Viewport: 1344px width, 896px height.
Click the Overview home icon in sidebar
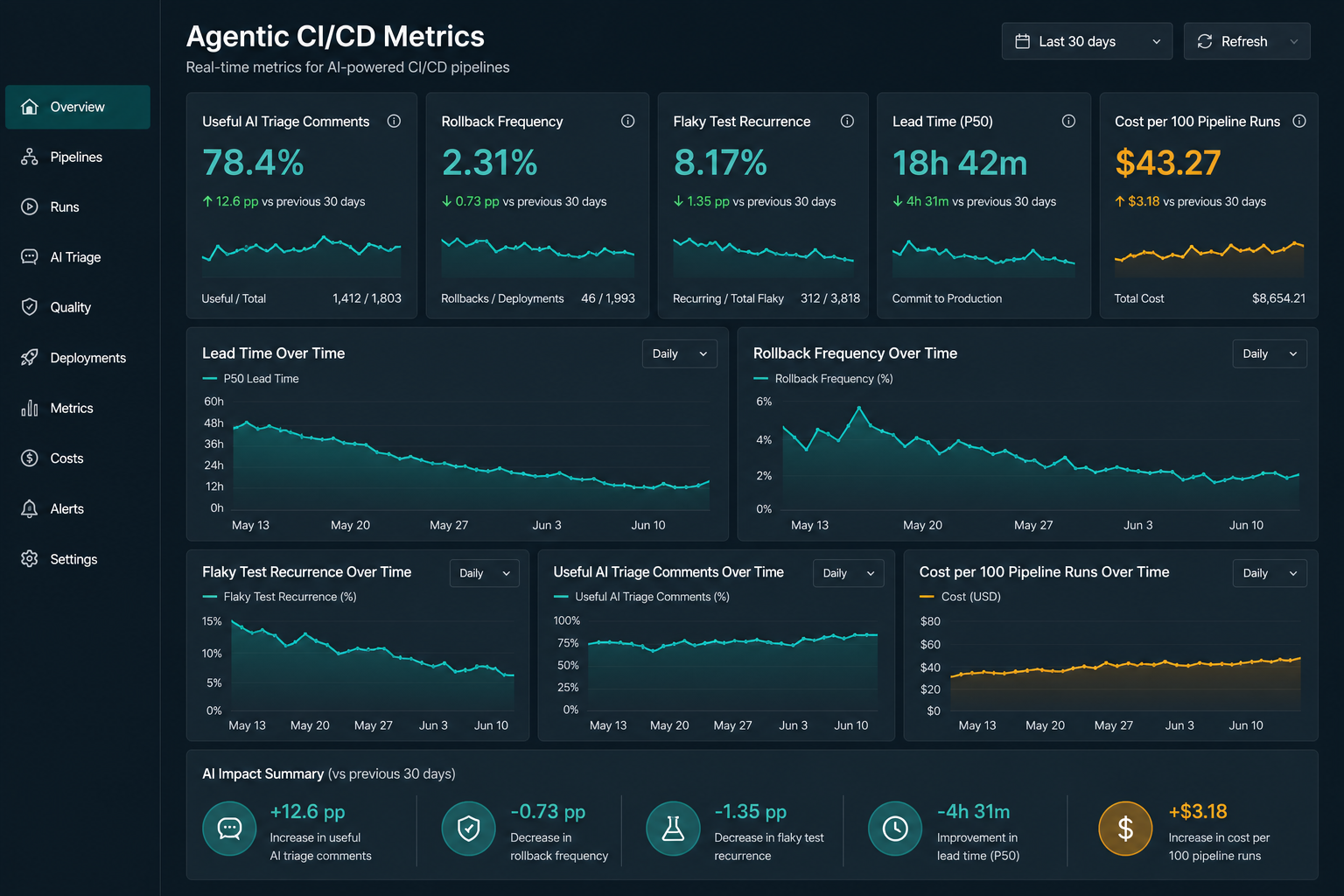[x=30, y=107]
